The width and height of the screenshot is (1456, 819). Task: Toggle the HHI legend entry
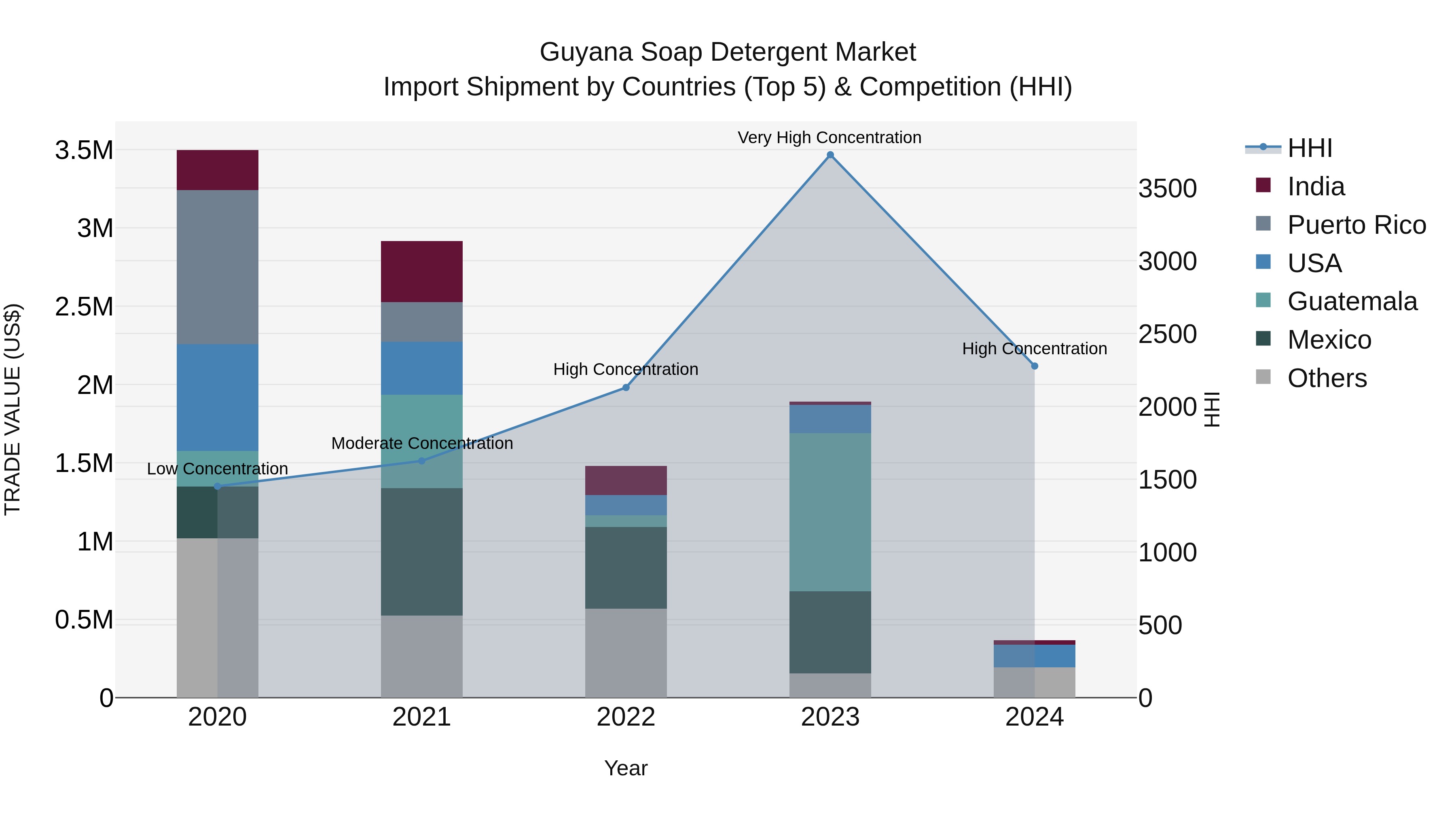[x=1289, y=148]
